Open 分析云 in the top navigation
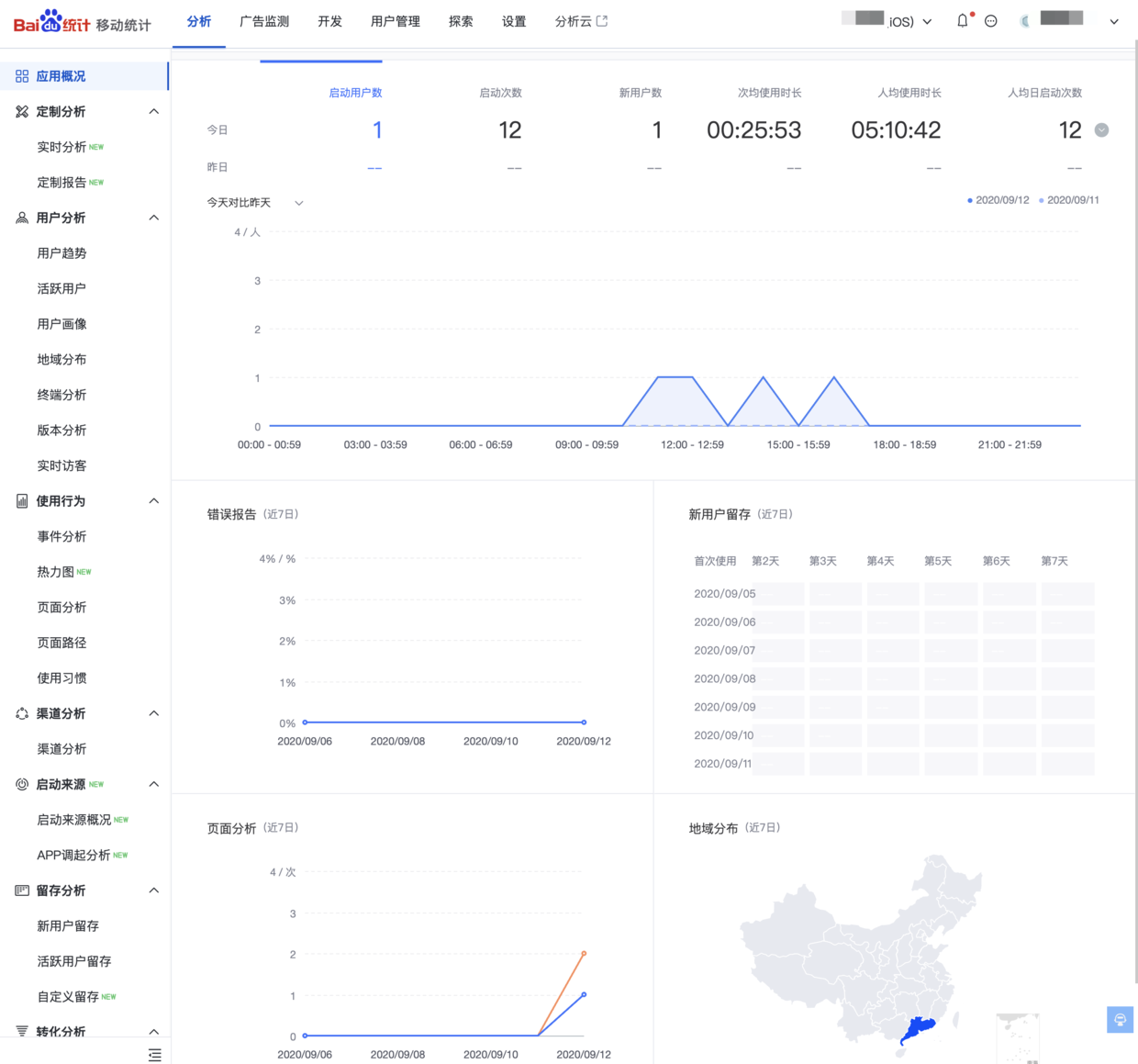 point(574,21)
